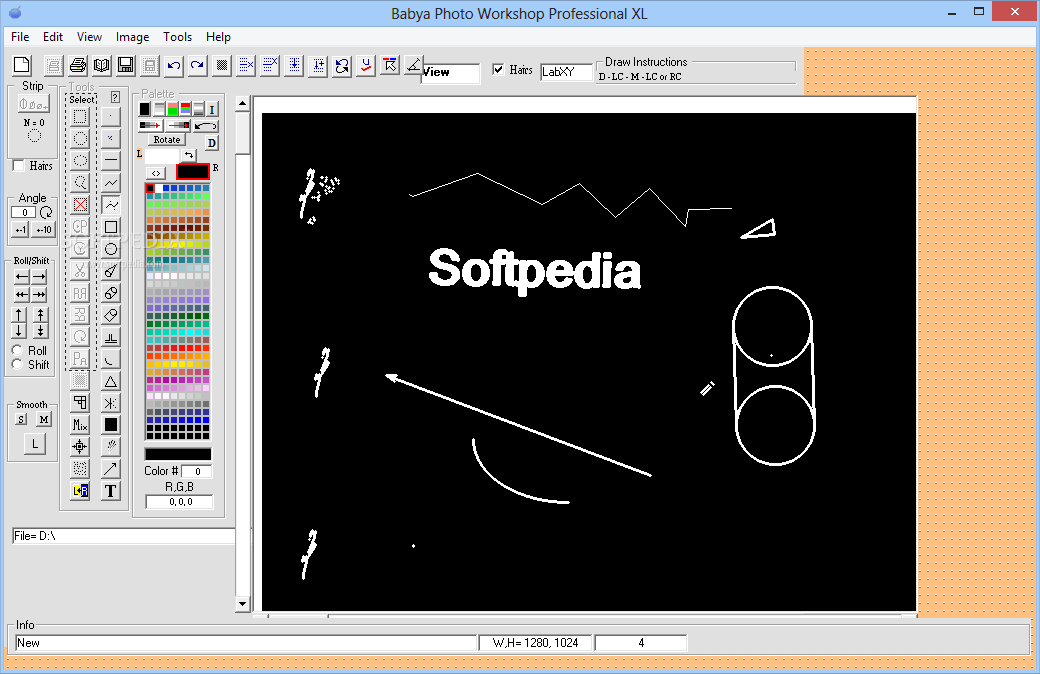Image resolution: width=1040 pixels, height=674 pixels.
Task: Open the File menu
Action: (20, 37)
